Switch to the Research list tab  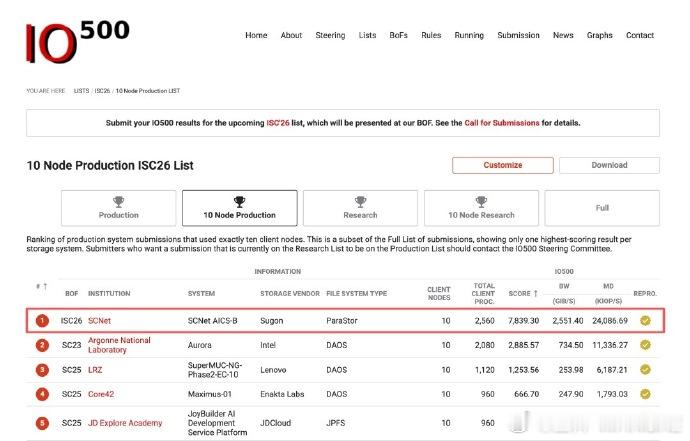[x=360, y=208]
